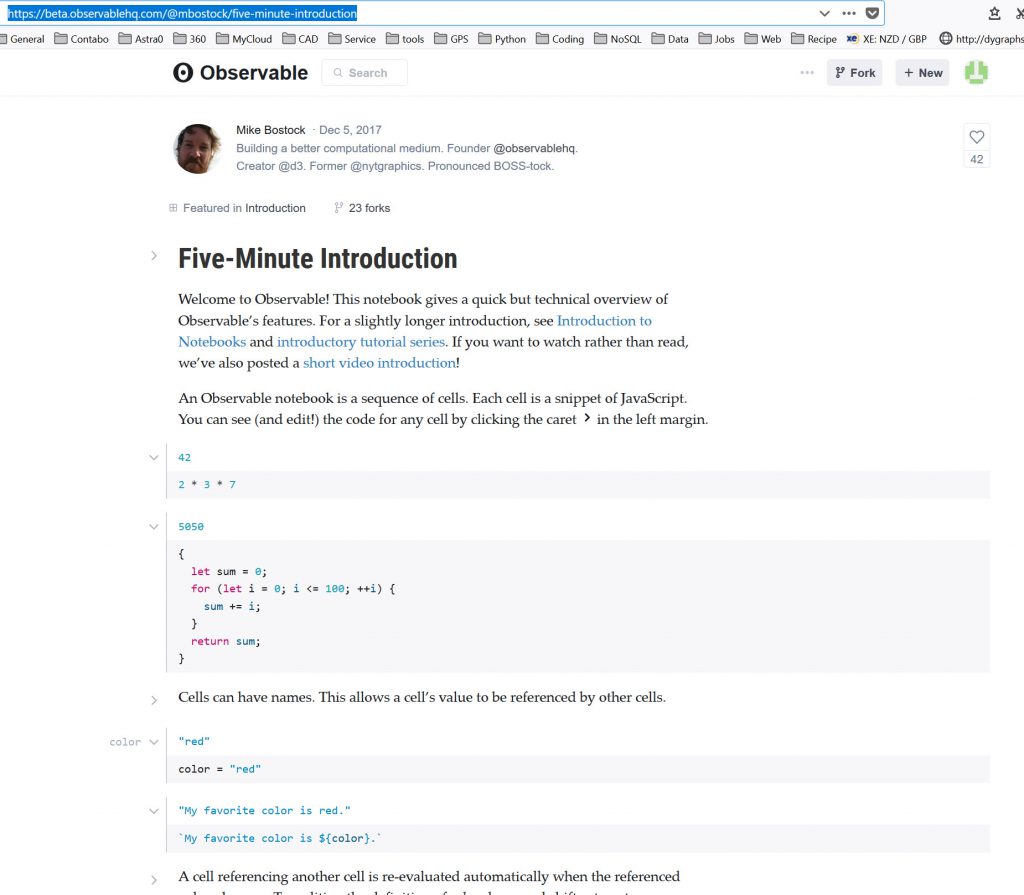
Task: Create a new notebook with New button
Action: [922, 73]
